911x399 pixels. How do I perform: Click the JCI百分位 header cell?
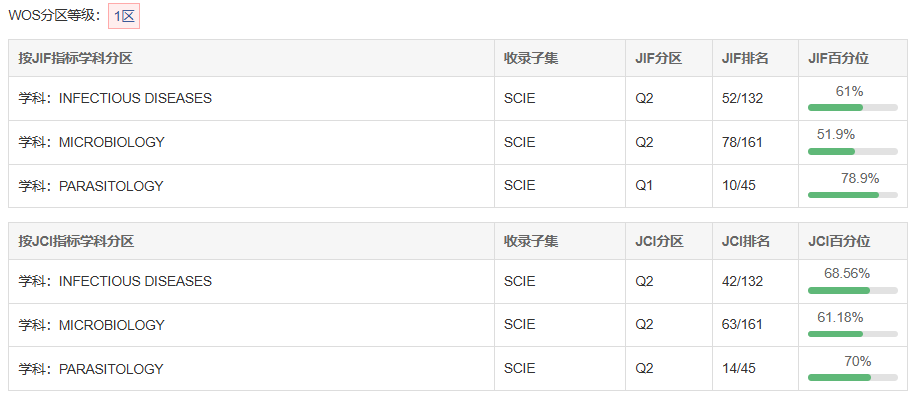[x=852, y=241]
